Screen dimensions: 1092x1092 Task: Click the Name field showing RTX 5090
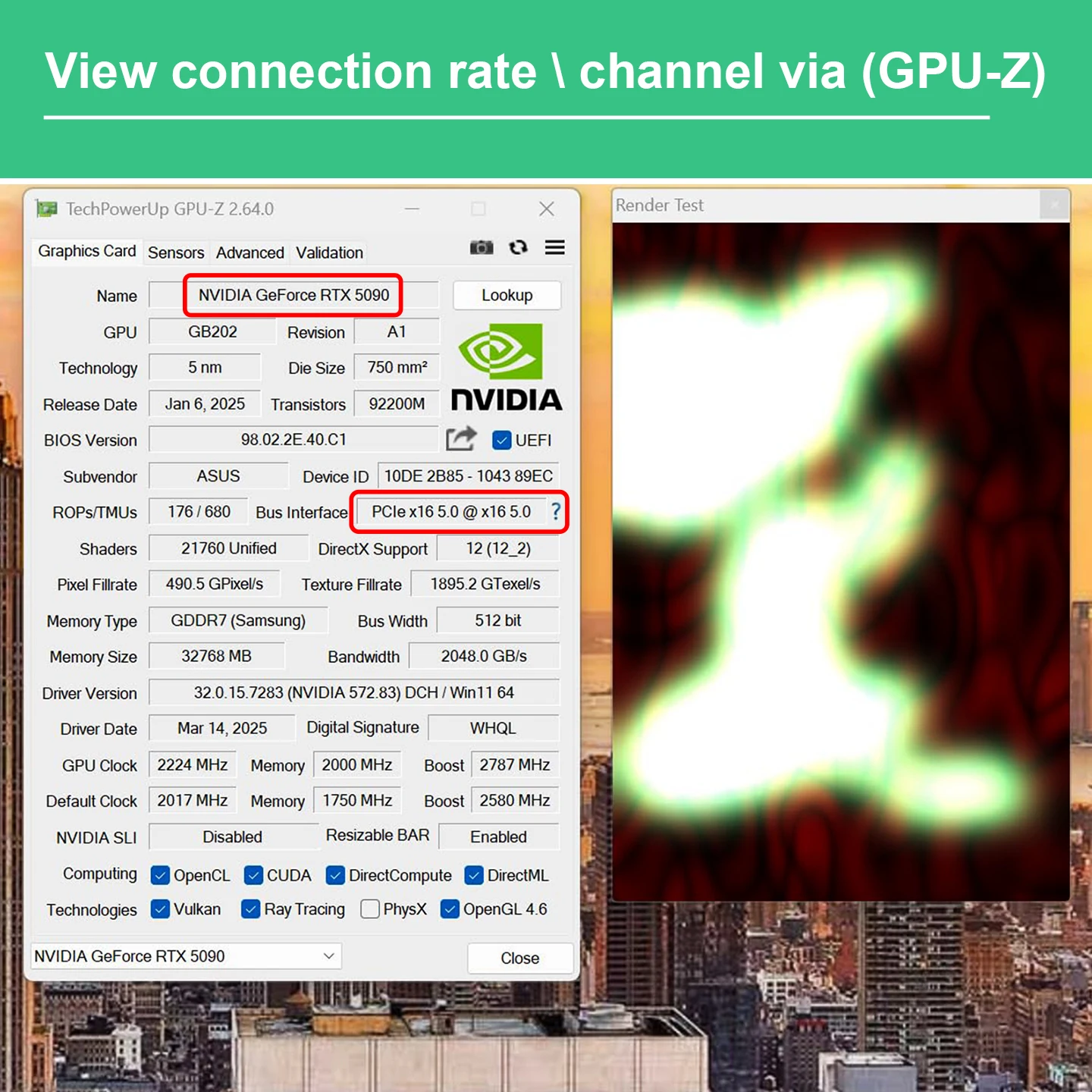[293, 295]
